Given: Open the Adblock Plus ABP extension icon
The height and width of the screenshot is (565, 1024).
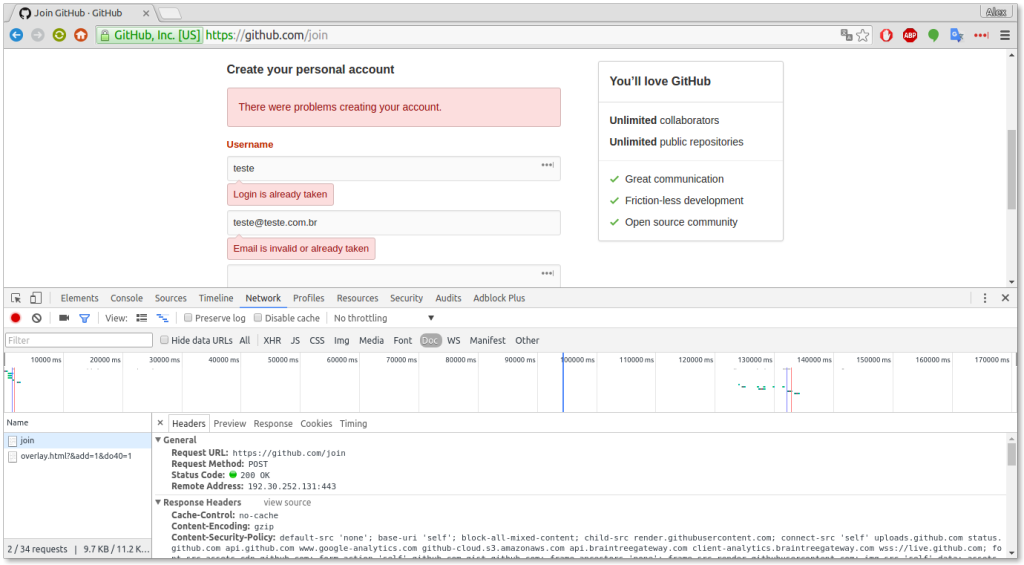Looking at the screenshot, I should pyautogui.click(x=910, y=35).
